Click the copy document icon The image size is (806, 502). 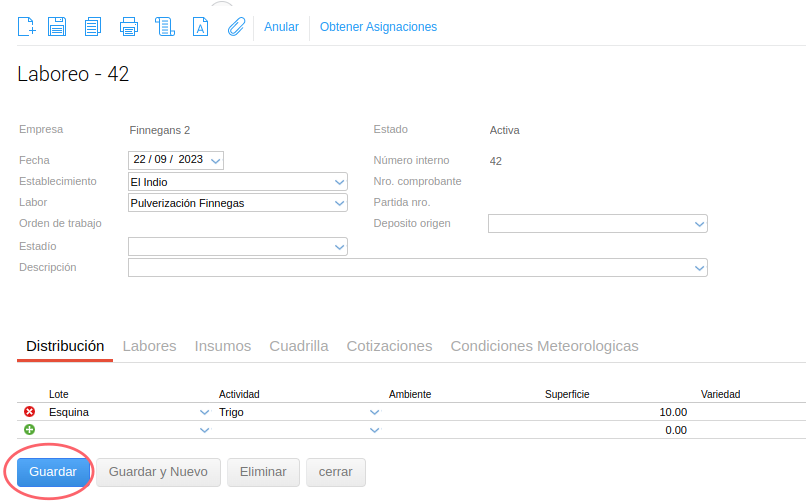[x=93, y=27]
